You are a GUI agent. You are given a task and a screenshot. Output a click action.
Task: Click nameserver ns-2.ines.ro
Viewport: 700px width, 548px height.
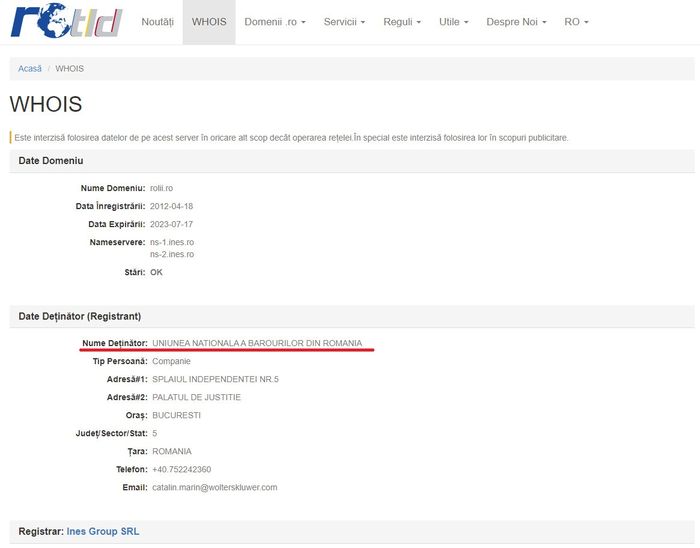(172, 254)
